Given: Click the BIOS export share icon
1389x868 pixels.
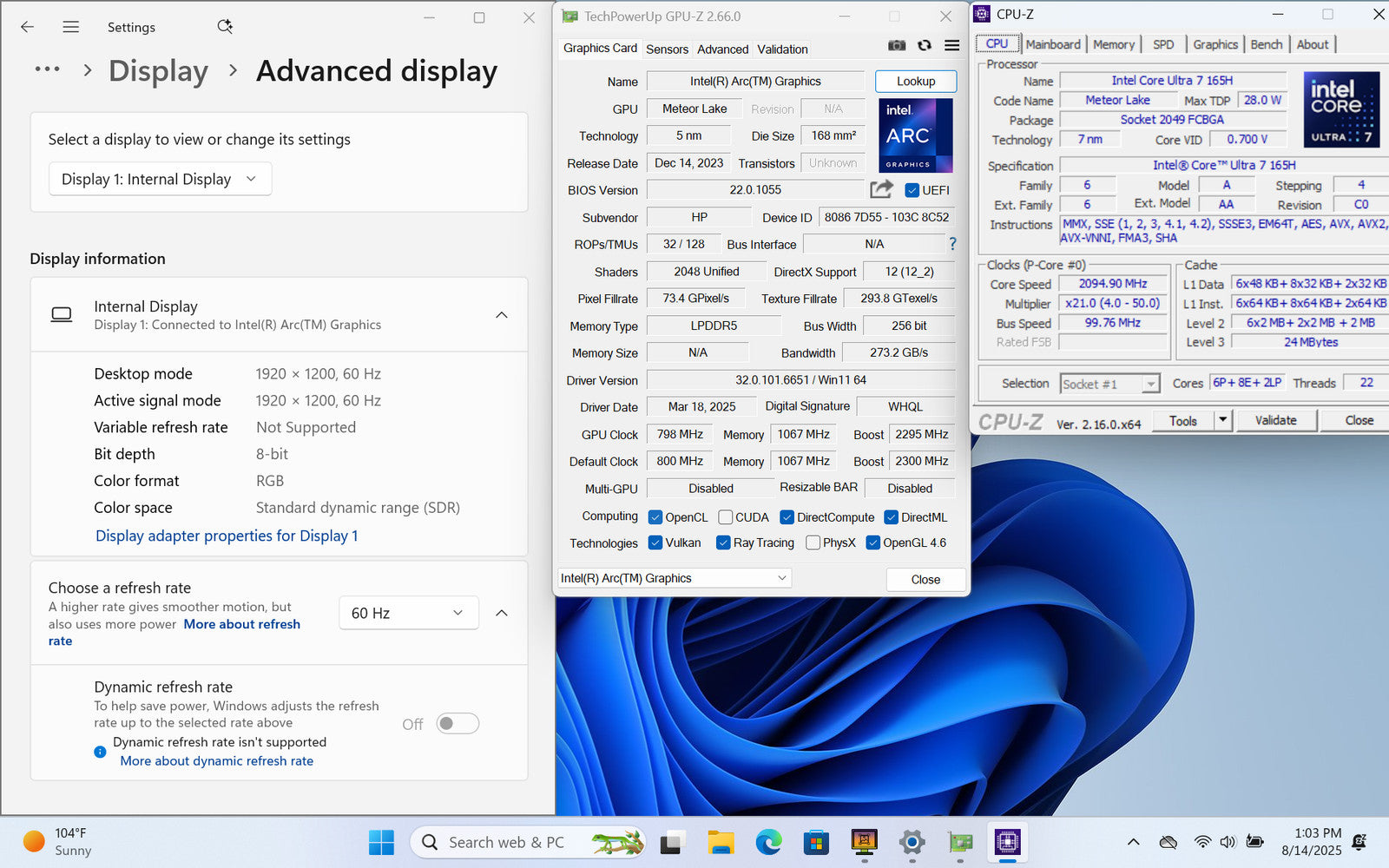Looking at the screenshot, I should click(882, 189).
